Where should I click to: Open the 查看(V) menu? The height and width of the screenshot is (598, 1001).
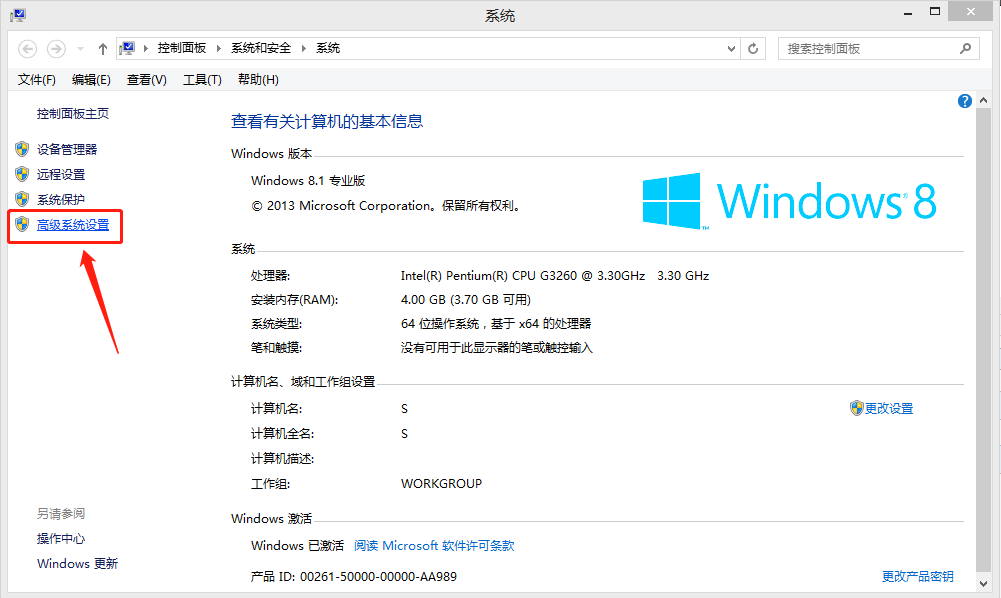(147, 80)
